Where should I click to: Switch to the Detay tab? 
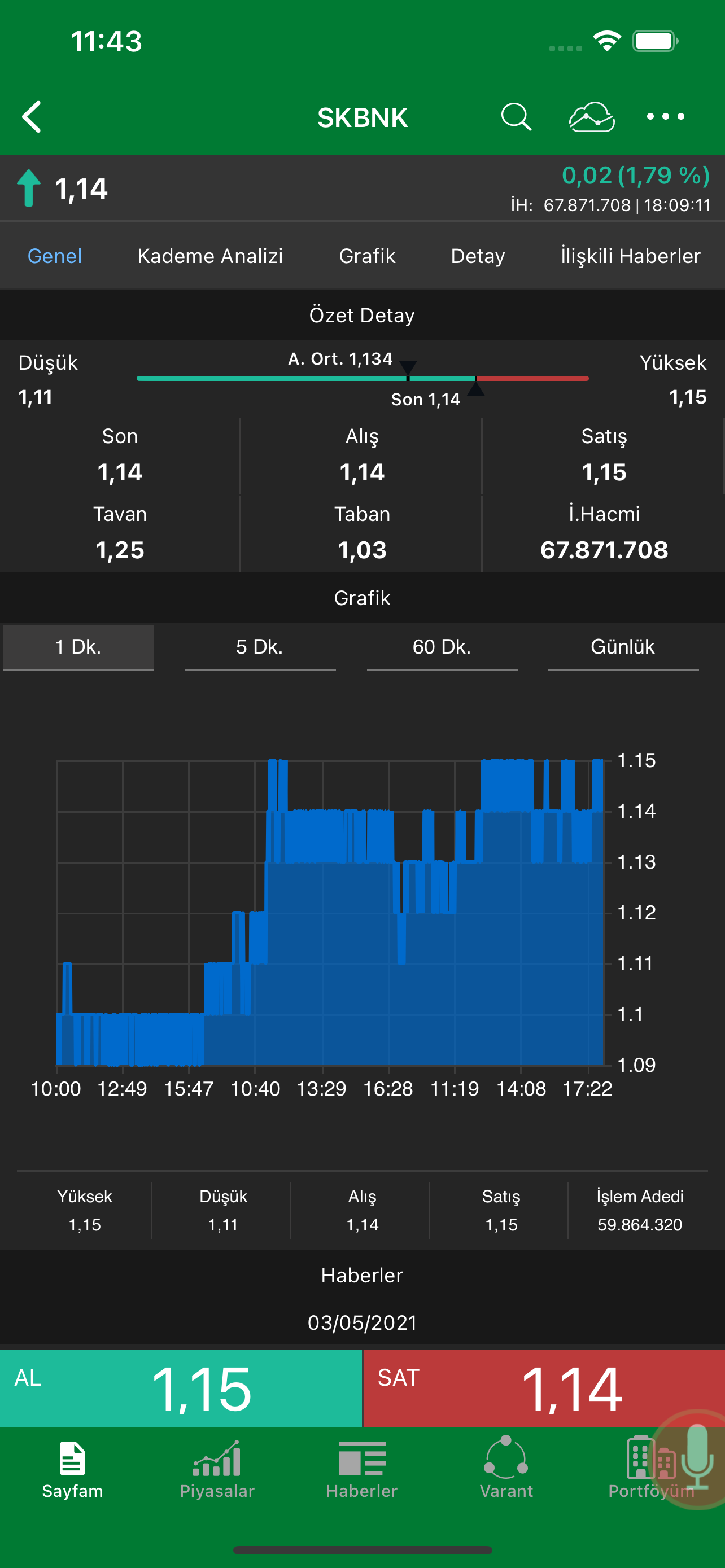click(x=478, y=256)
